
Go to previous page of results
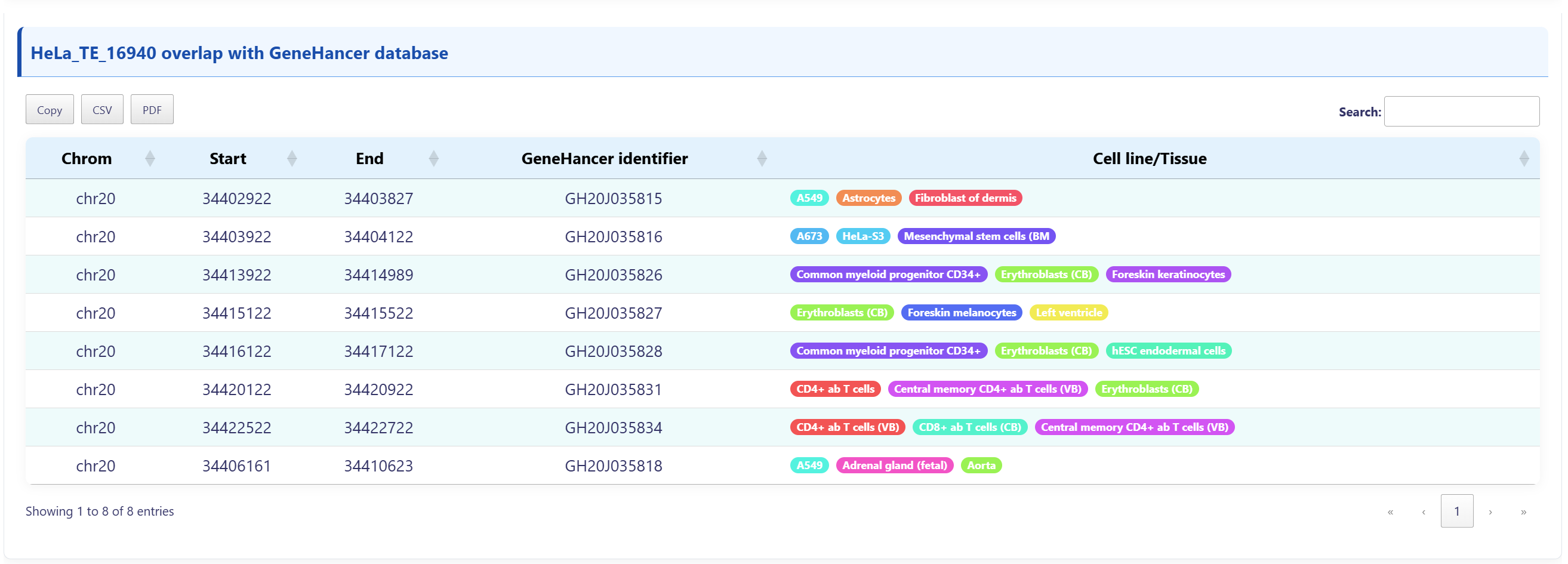[1423, 511]
